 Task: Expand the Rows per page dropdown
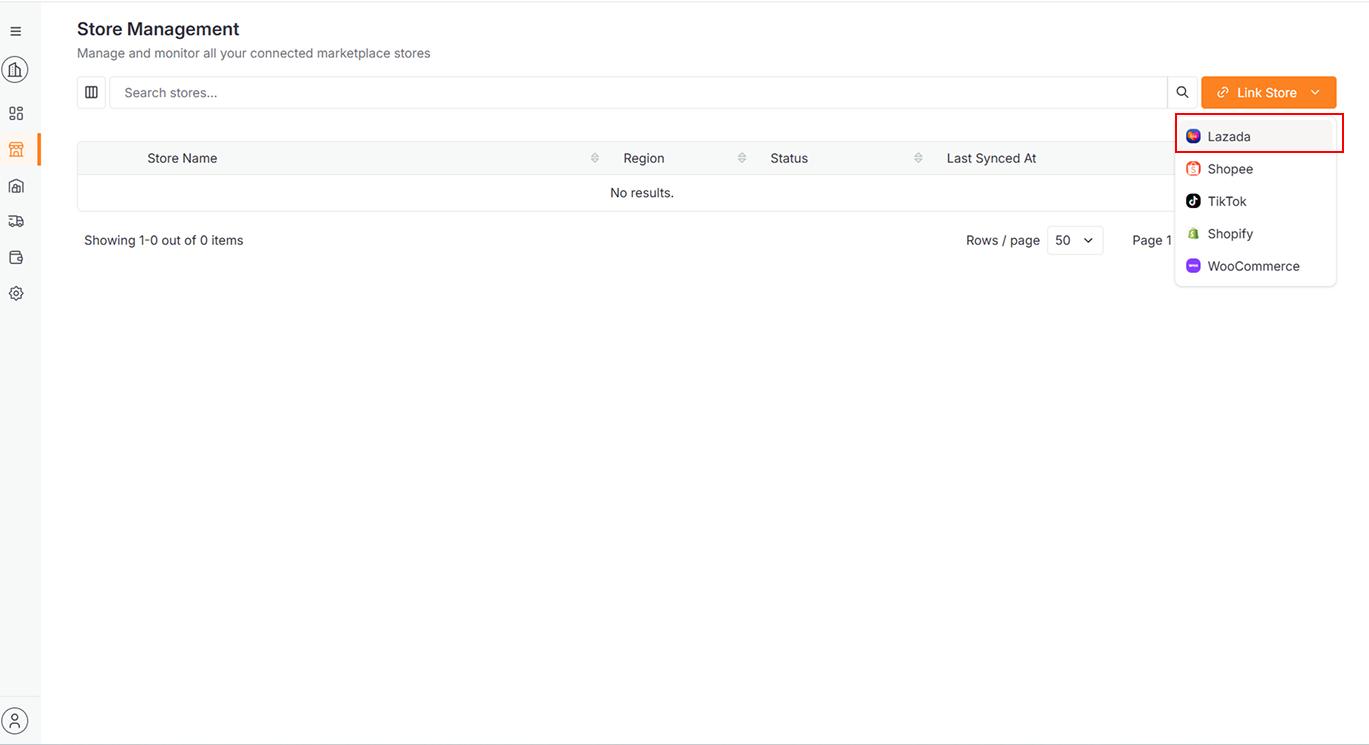1074,241
